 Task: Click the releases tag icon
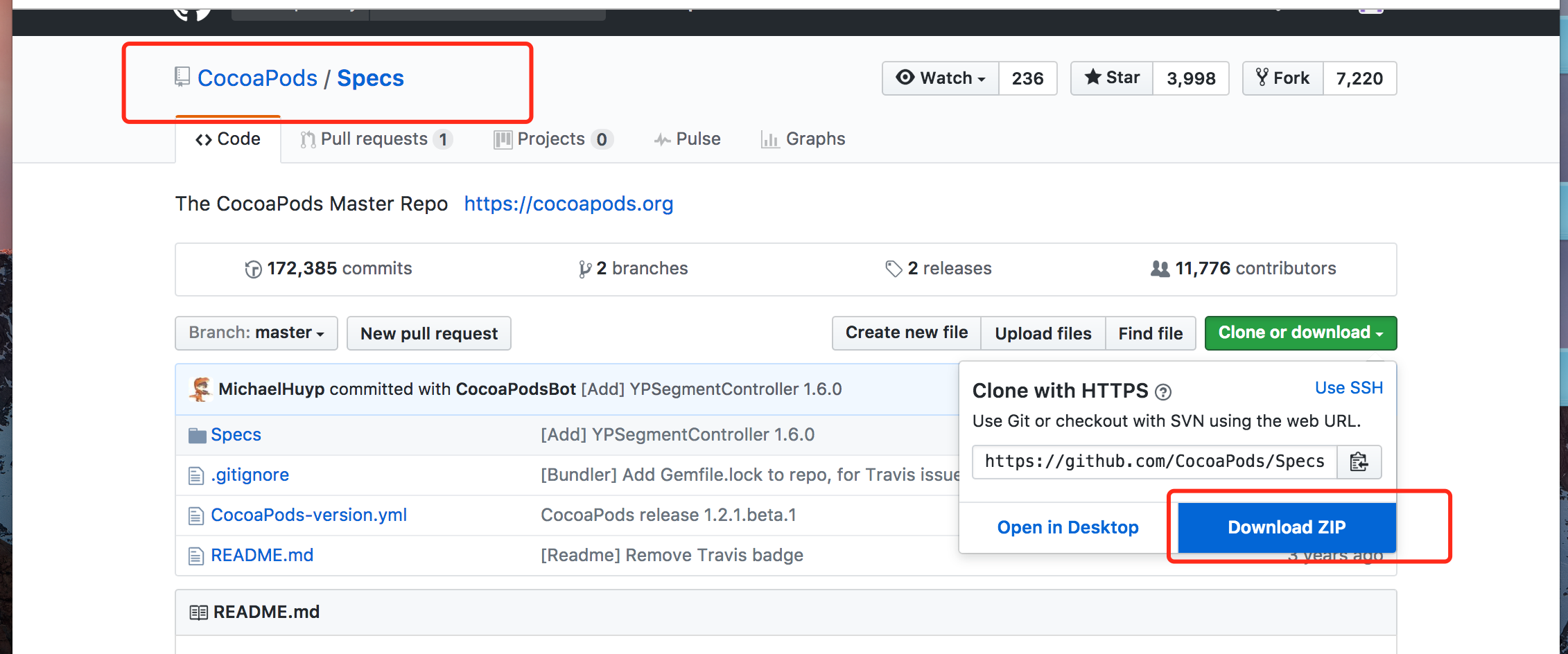point(894,269)
